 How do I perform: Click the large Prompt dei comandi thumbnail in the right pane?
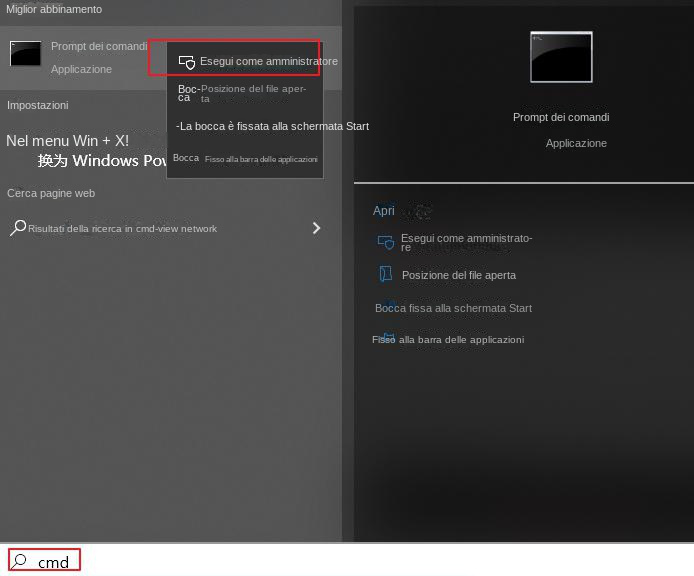tap(561, 57)
